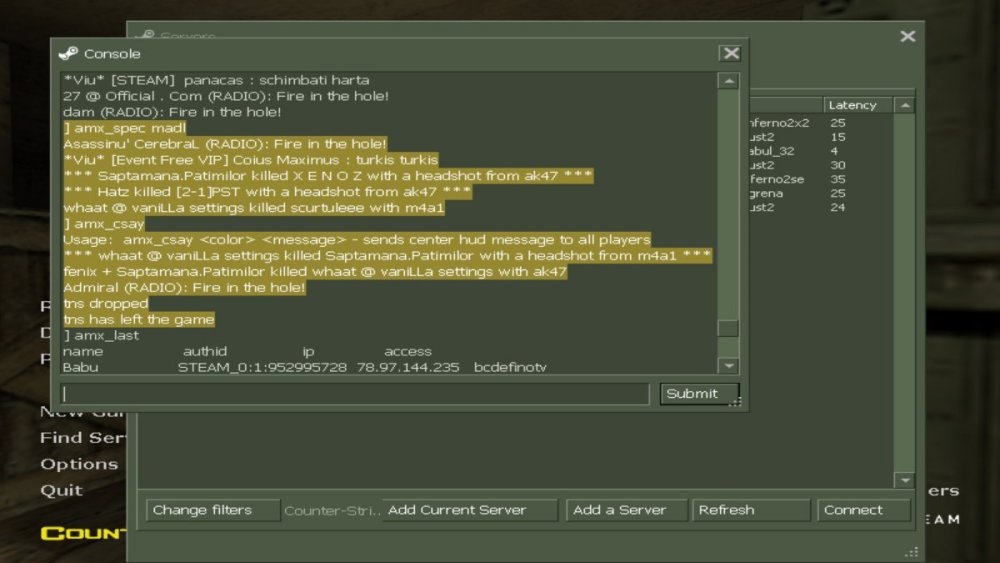
Task: Open Find Servers in the main menu
Action: pyautogui.click(x=83, y=438)
